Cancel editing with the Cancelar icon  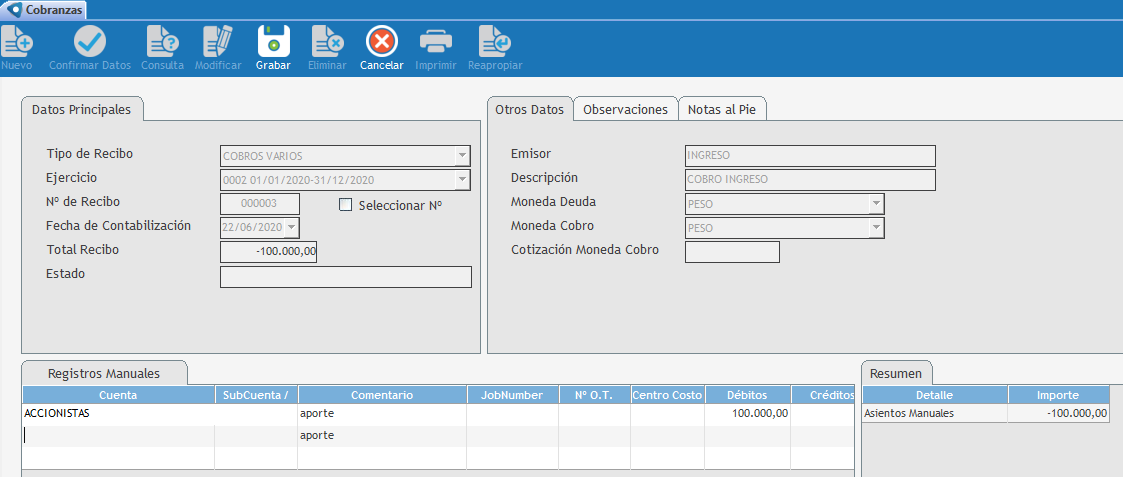pyautogui.click(x=381, y=41)
